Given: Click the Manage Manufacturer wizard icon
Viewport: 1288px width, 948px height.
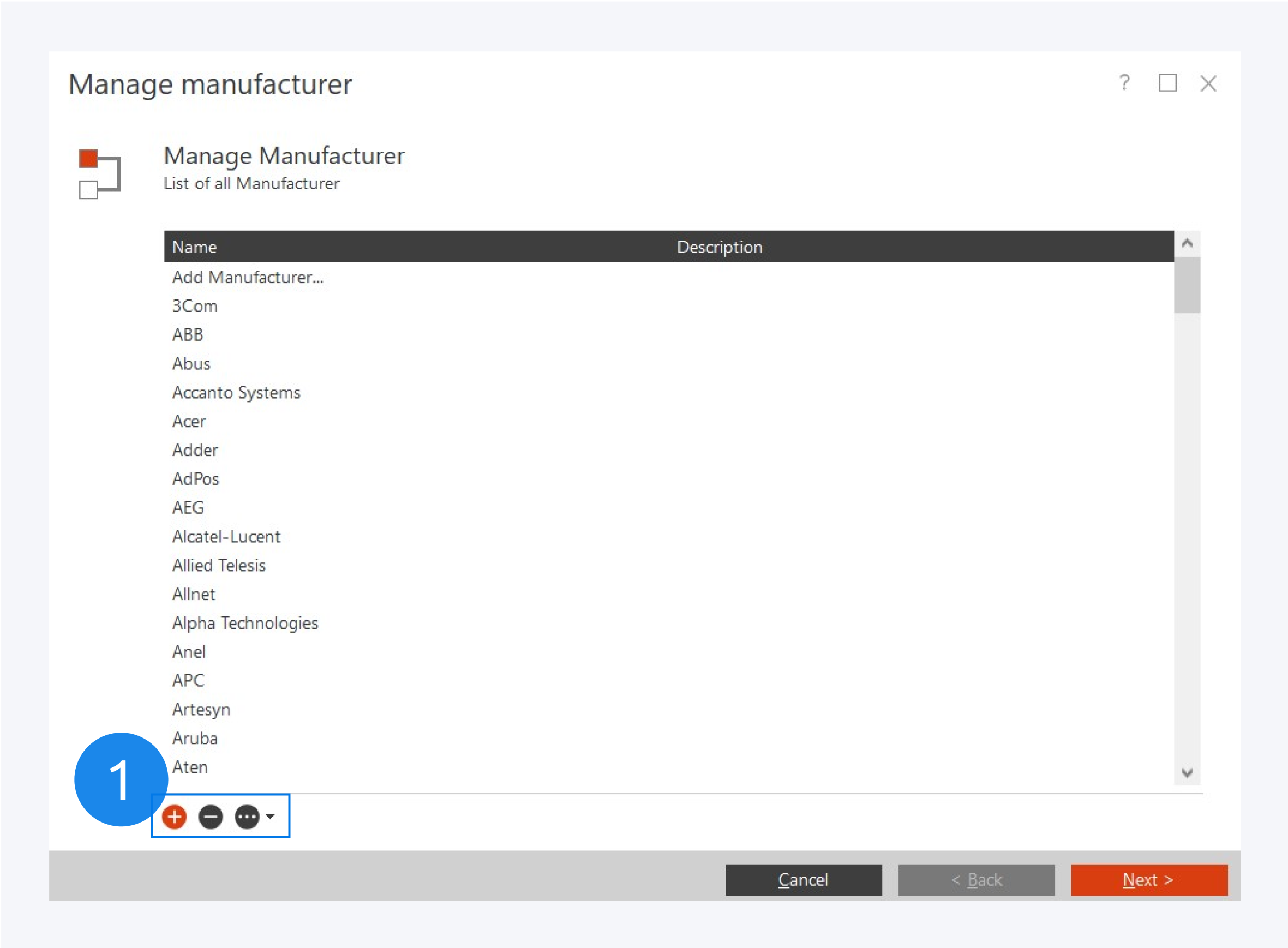Looking at the screenshot, I should pyautogui.click(x=99, y=173).
